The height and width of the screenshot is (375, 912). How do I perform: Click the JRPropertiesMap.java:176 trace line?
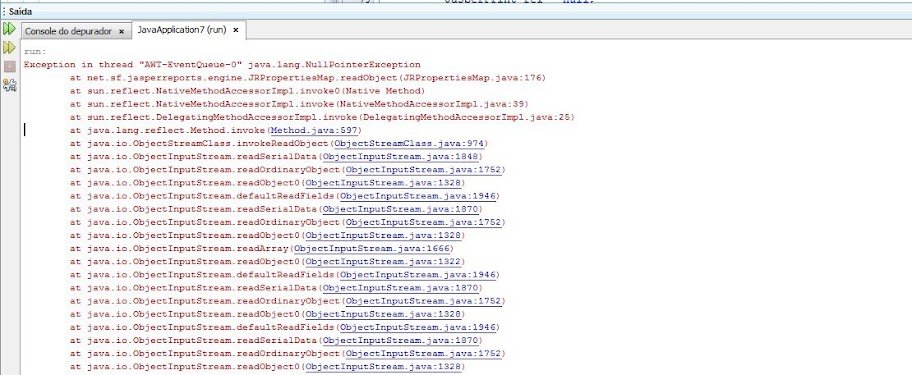click(308, 78)
